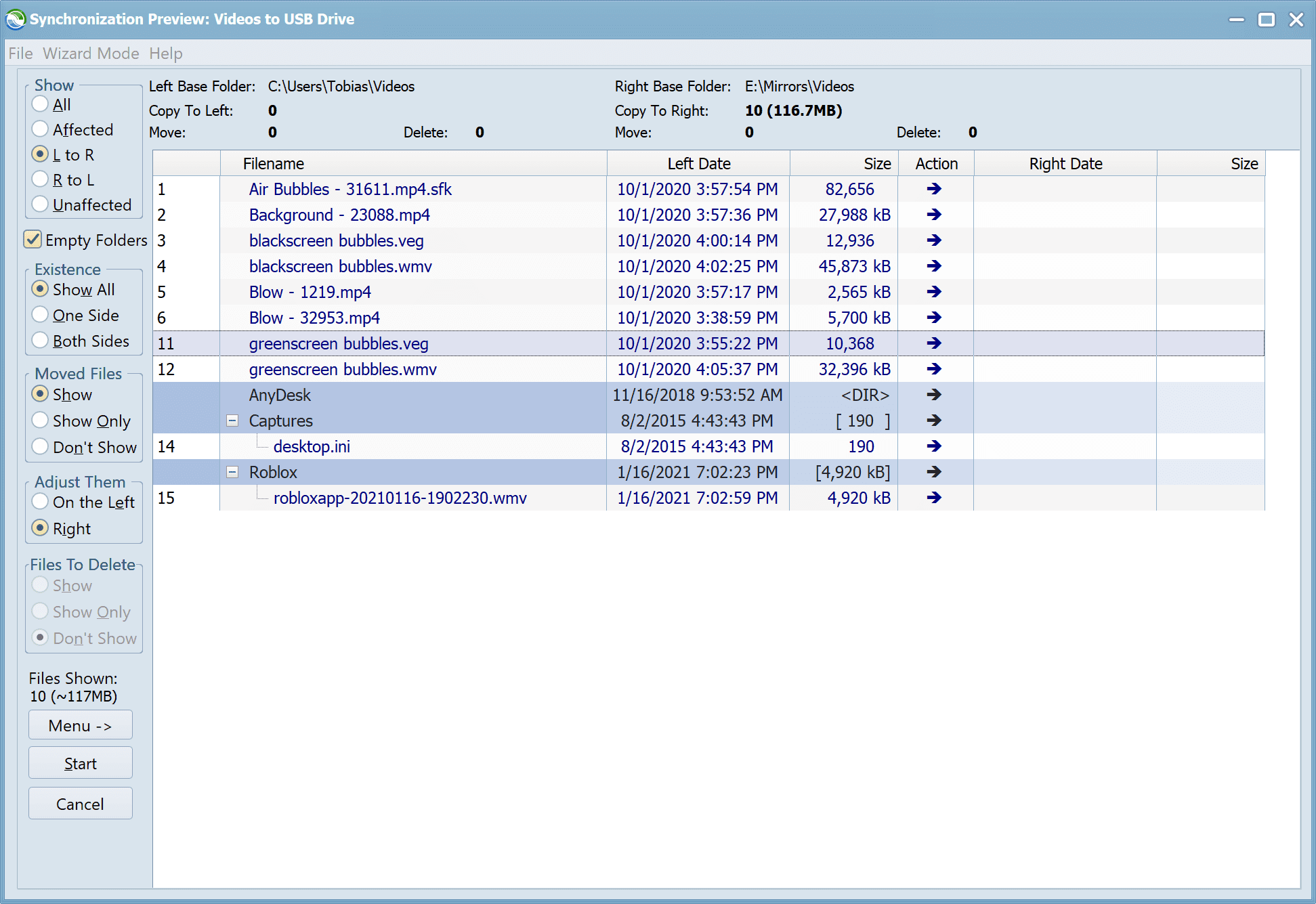Click the copy-right arrow icon for desktop.ini
This screenshot has width=1316, height=904.
coord(931,446)
